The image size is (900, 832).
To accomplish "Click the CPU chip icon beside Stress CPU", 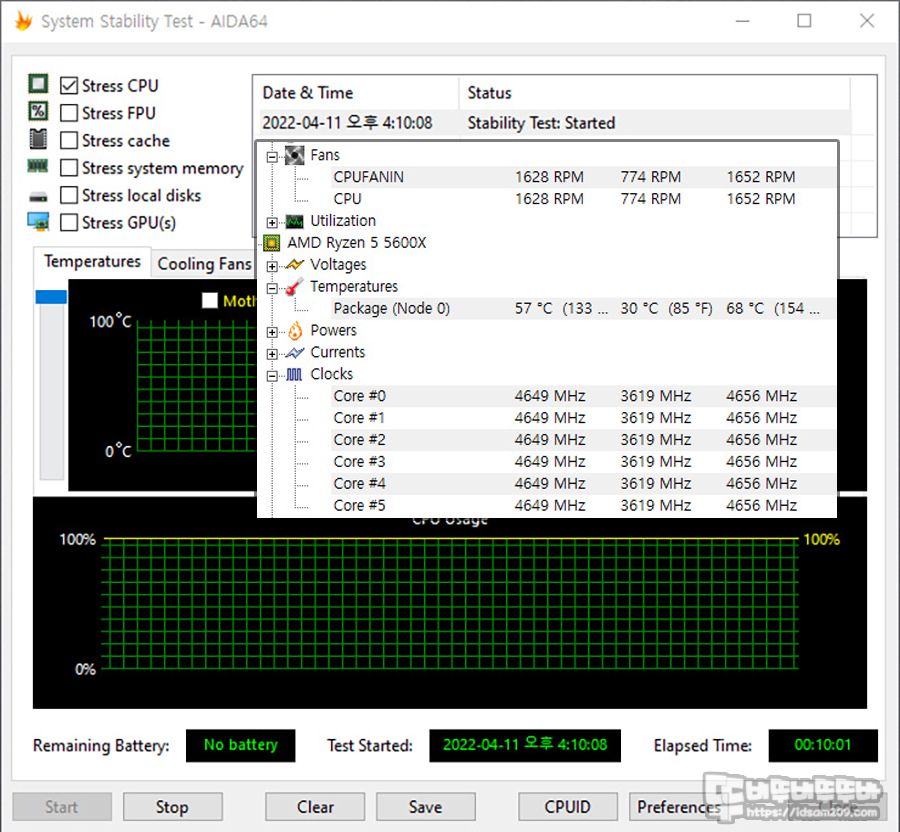I will point(38,84).
